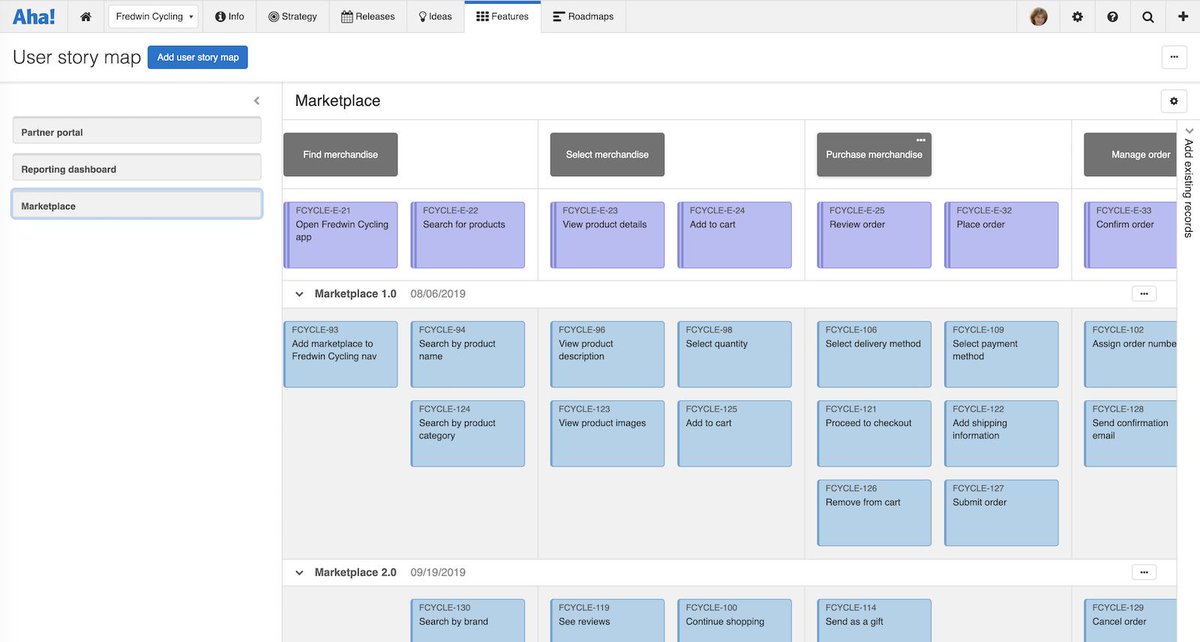Screen dimensions: 1200x642
Task: Collapse the Marketplace 1.0 release row
Action: coord(299,294)
